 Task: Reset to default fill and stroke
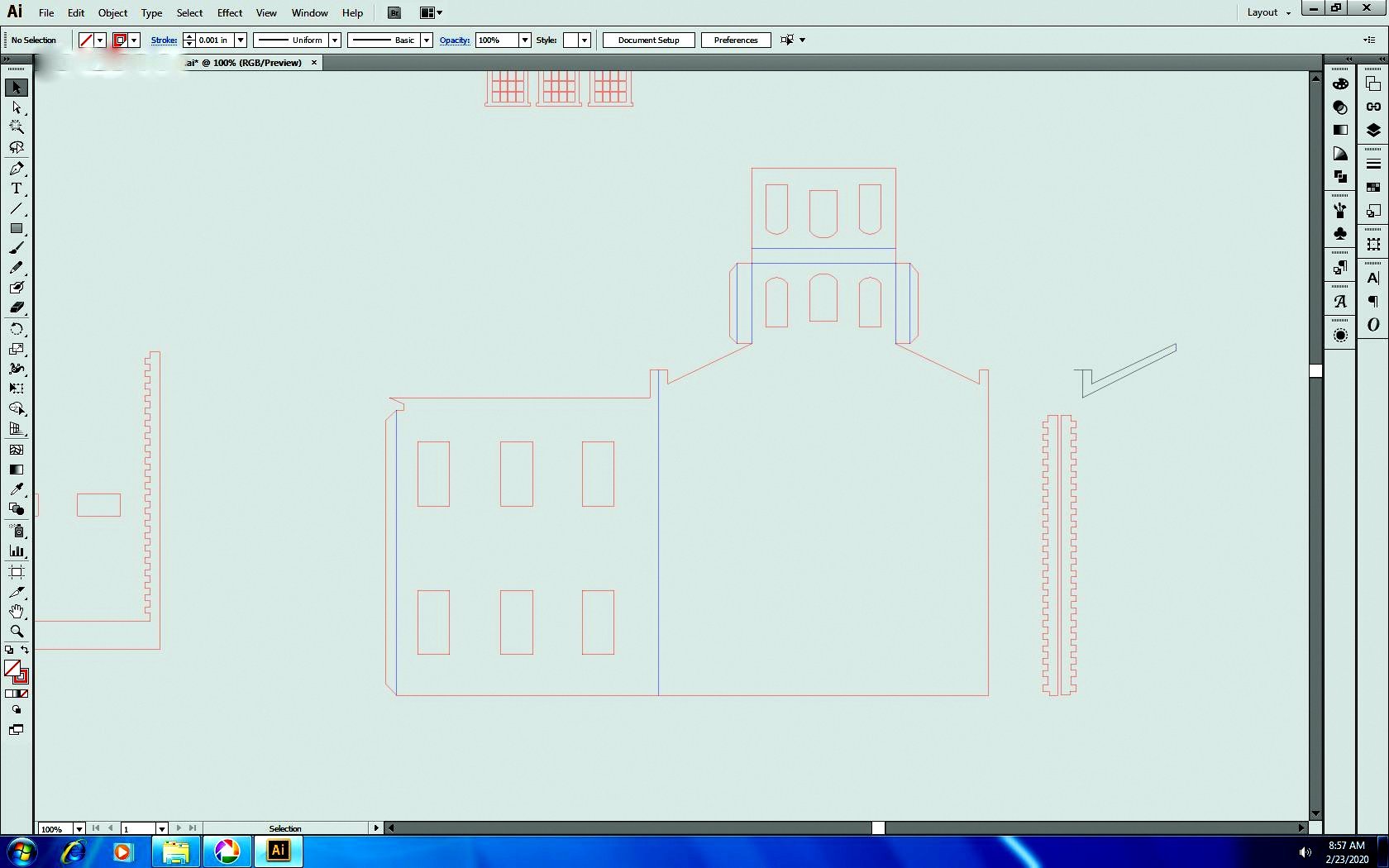pos(9,650)
